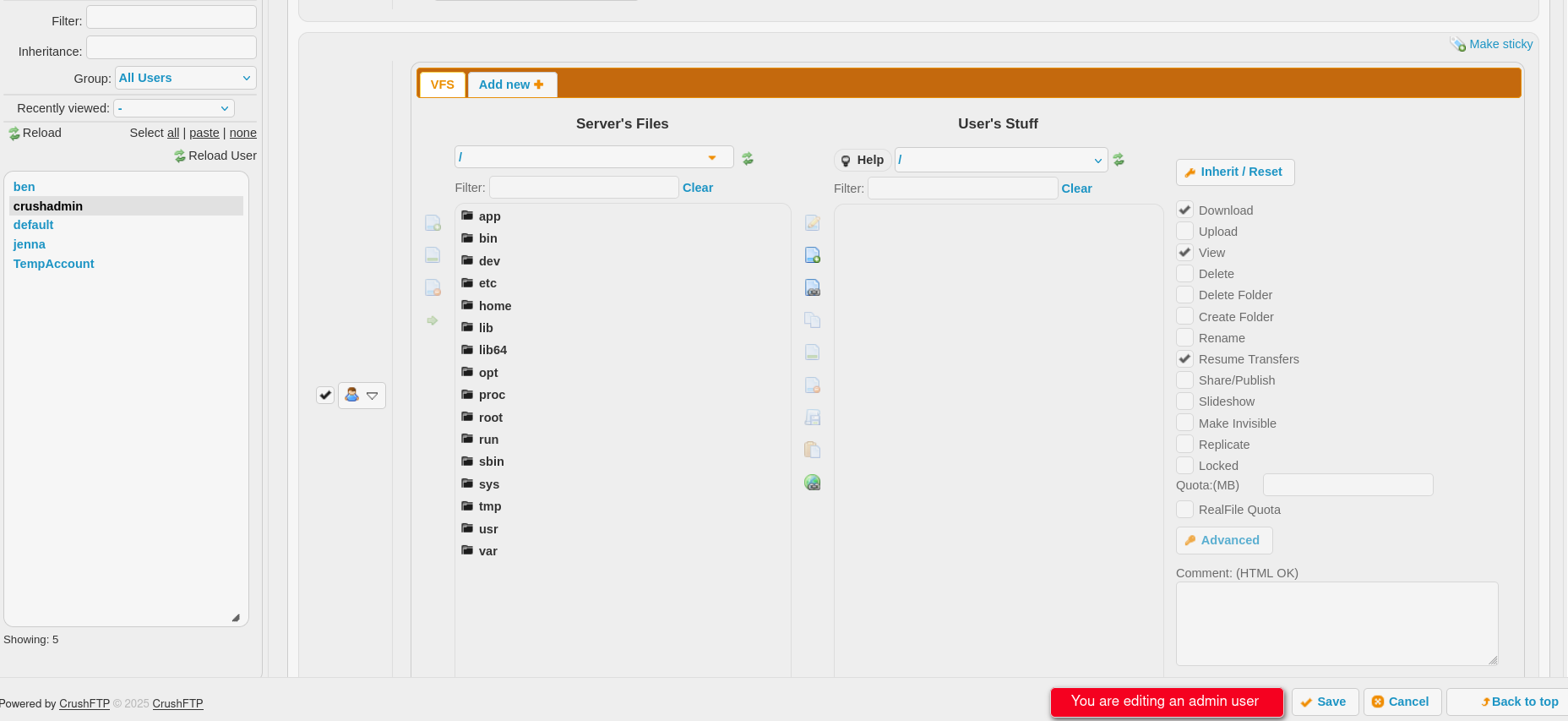The width and height of the screenshot is (1568, 721).
Task: Click the copy pages icon beside User's Stuff
Action: pyautogui.click(x=813, y=320)
